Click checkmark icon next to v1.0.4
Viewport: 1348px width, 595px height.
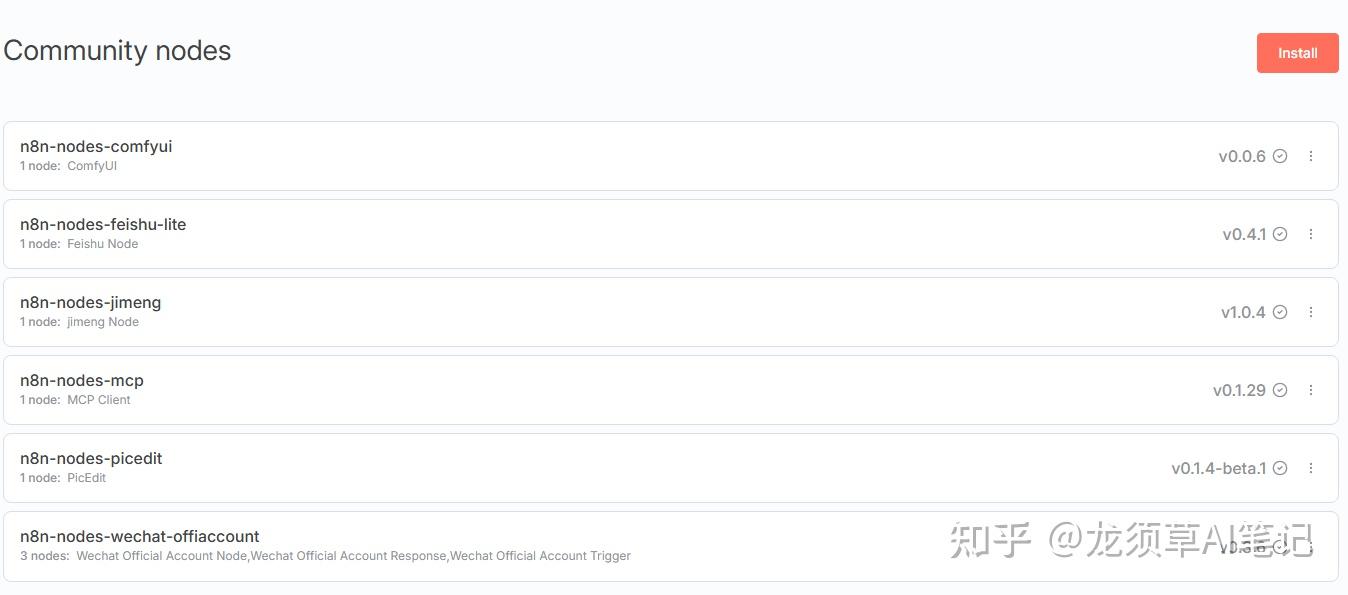pyautogui.click(x=1280, y=312)
